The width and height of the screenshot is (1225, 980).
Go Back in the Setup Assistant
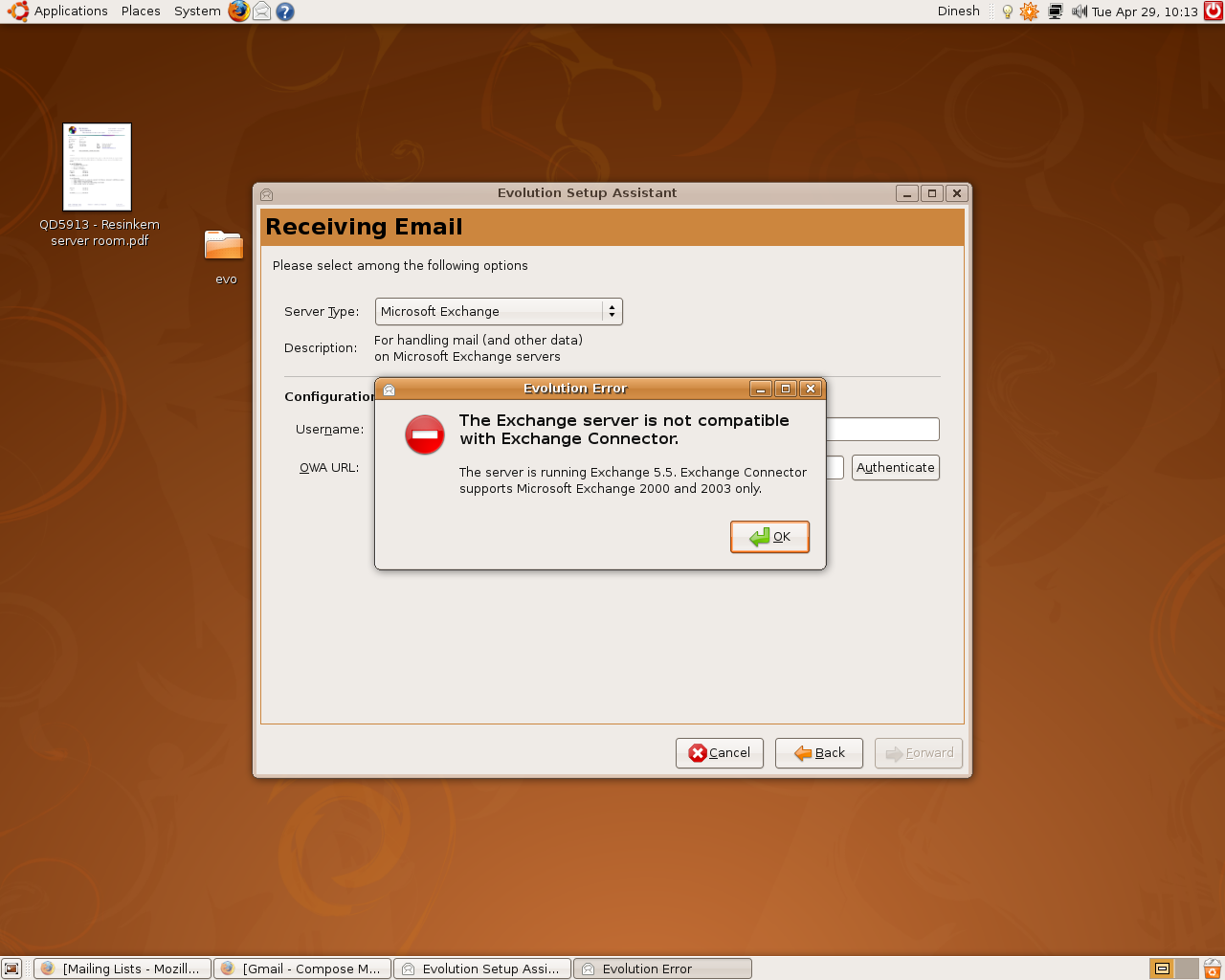point(819,753)
